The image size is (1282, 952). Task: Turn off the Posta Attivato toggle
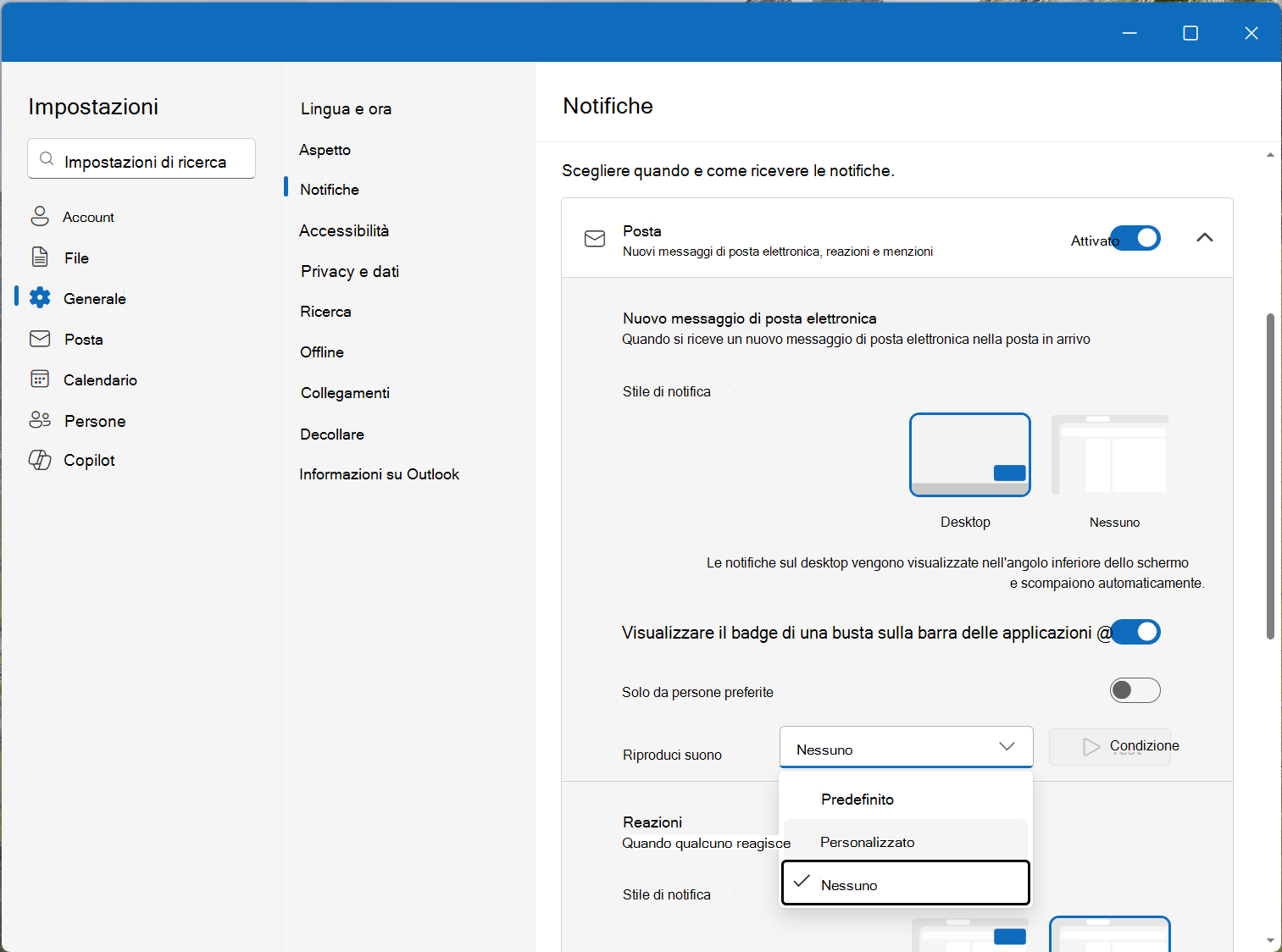click(x=1135, y=238)
